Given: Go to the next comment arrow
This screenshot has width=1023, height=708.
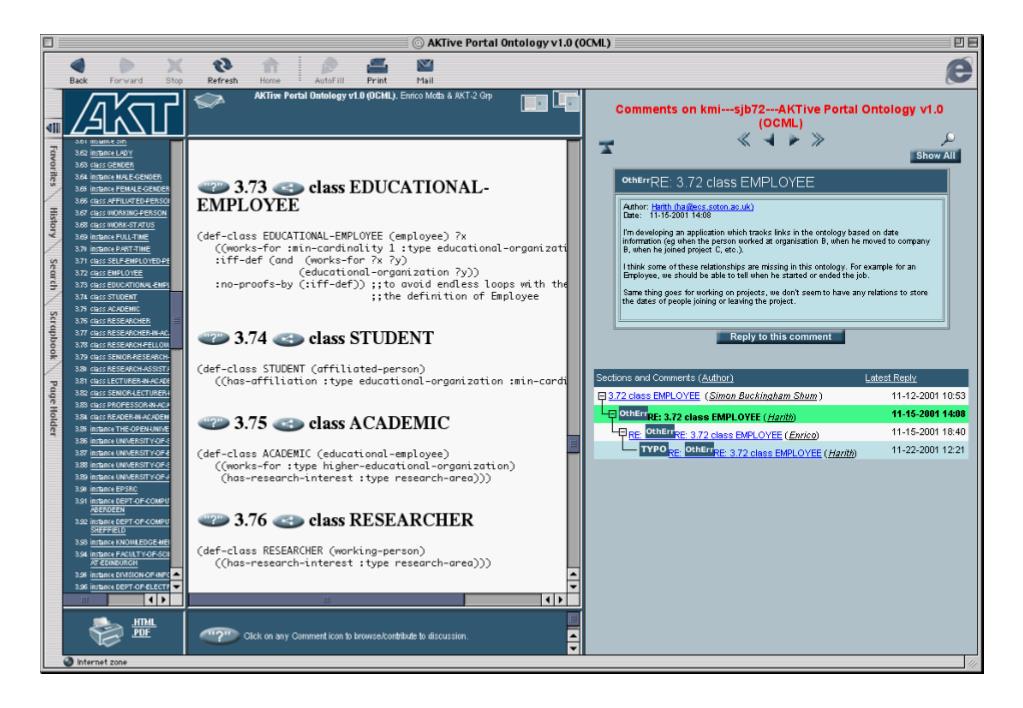Looking at the screenshot, I should tap(793, 140).
